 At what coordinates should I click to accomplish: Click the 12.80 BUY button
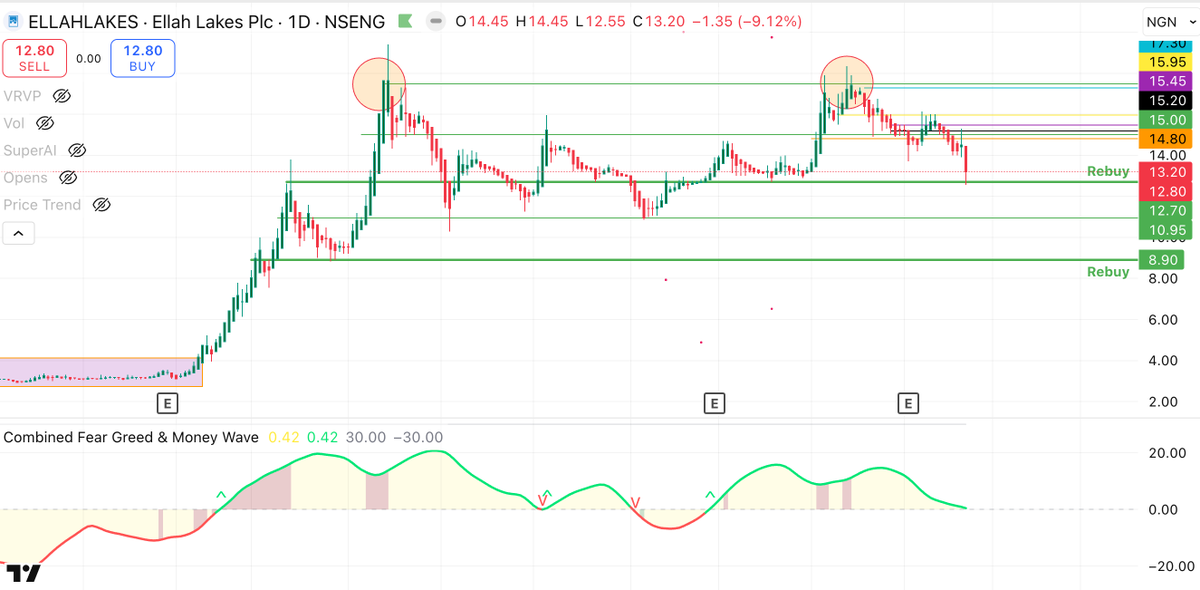[x=142, y=58]
